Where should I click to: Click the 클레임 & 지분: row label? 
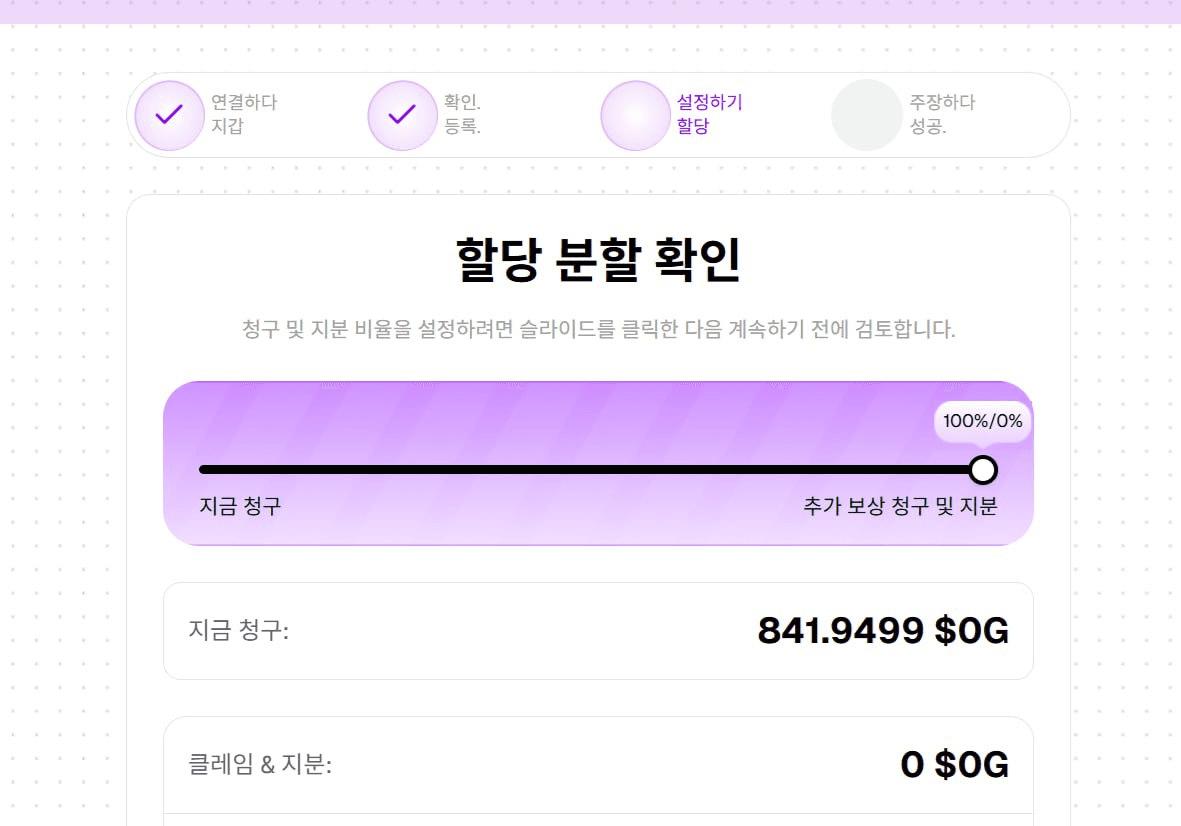point(260,764)
